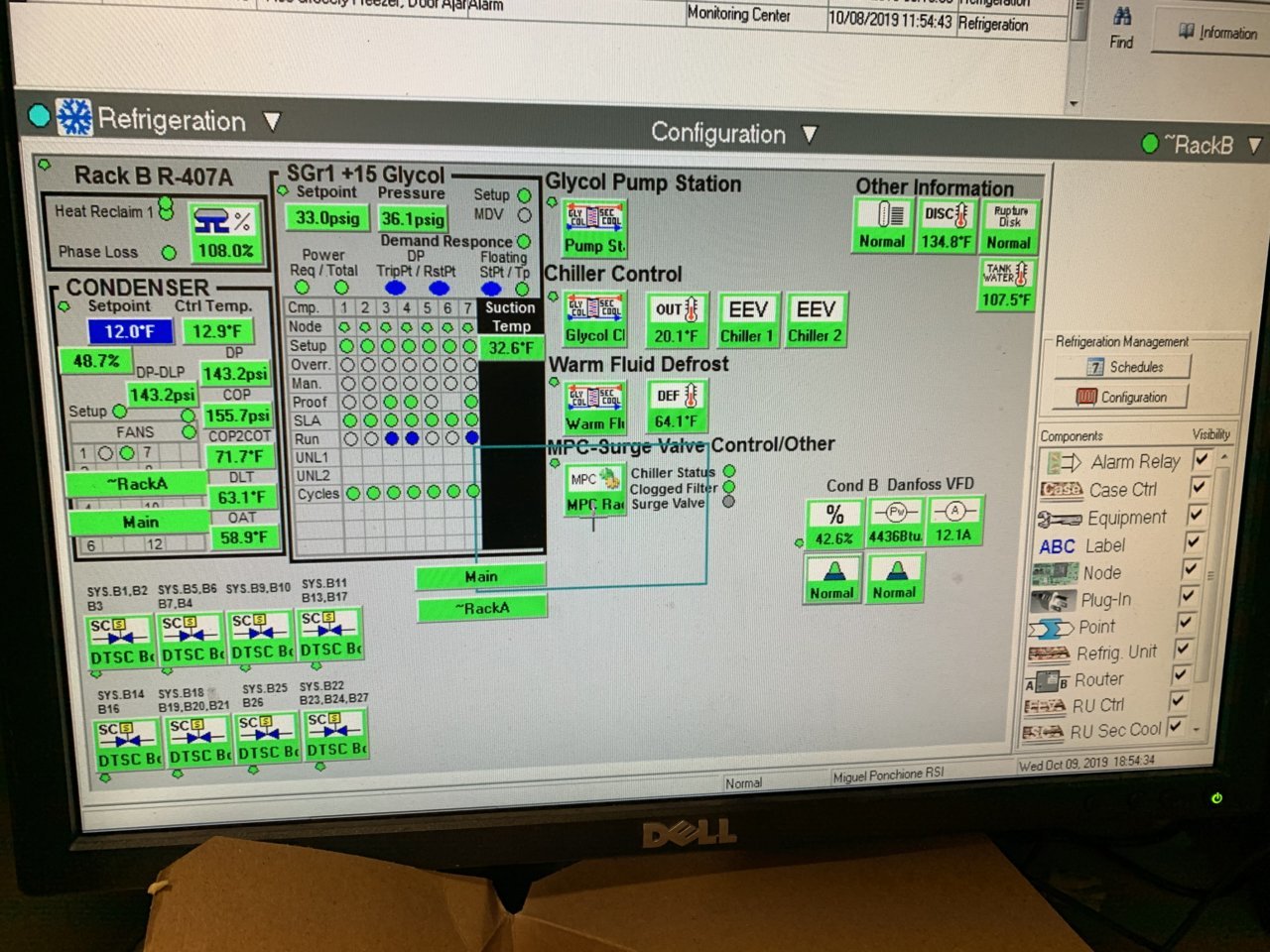Click the COP2COT 71.7°F reading
Image resolution: width=1270 pixels, height=952 pixels.
tap(239, 456)
